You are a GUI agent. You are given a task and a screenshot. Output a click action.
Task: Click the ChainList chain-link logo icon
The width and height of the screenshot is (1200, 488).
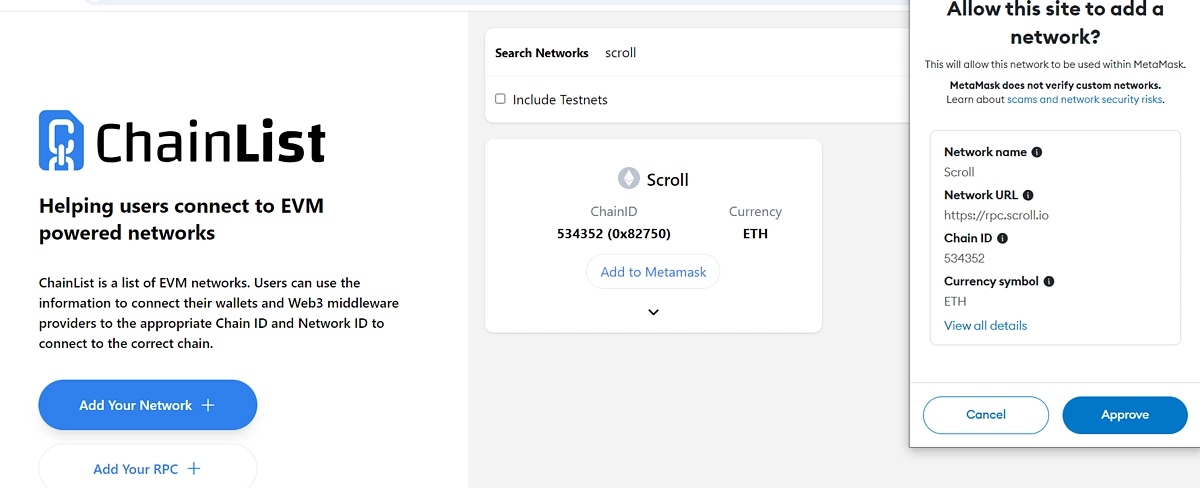pos(61,140)
